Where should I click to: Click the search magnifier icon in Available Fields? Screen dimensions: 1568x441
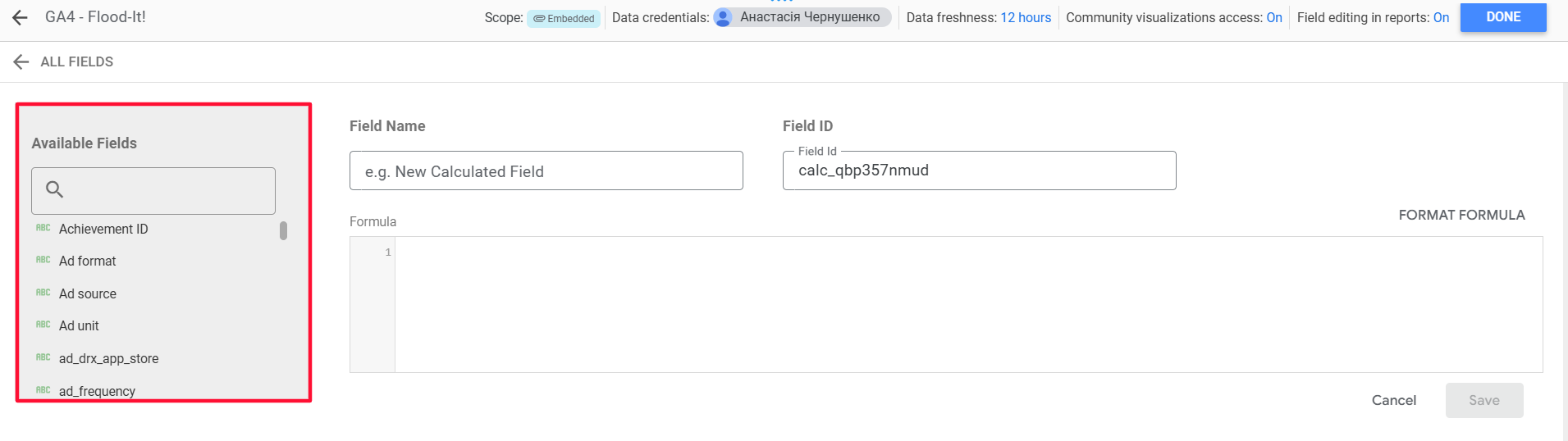[55, 190]
